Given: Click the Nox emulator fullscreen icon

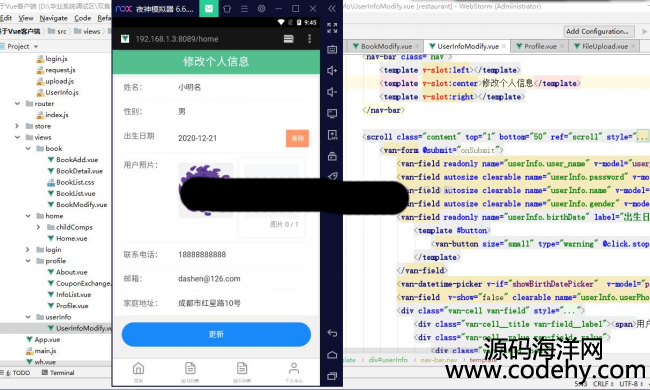Looking at the screenshot, I should [332, 28].
